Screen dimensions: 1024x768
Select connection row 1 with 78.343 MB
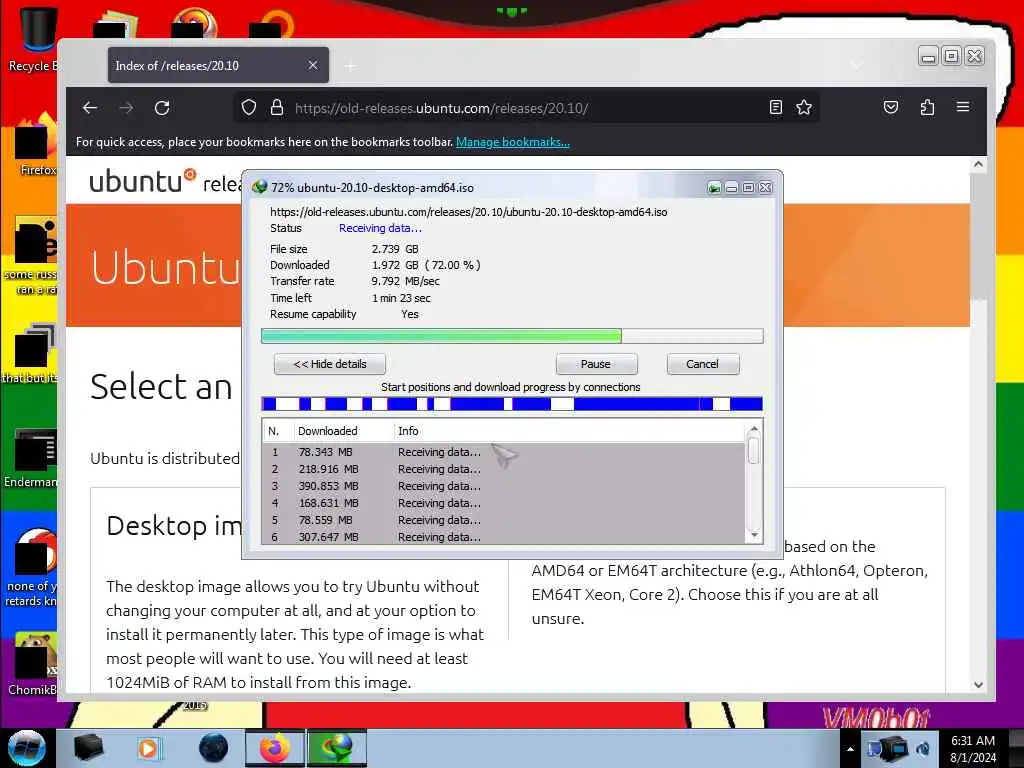pyautogui.click(x=504, y=452)
